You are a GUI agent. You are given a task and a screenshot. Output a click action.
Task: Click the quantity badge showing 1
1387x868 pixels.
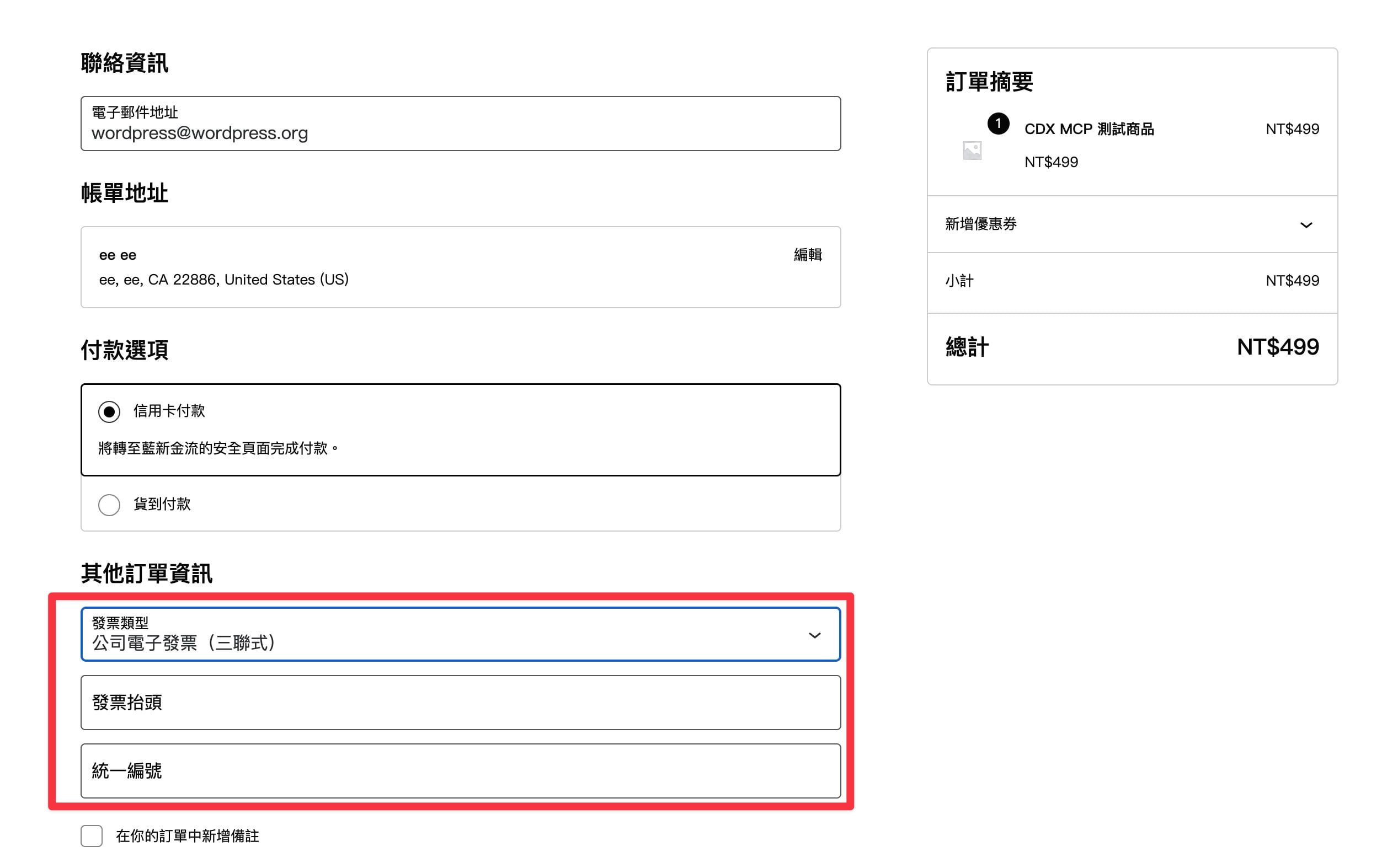pyautogui.click(x=998, y=124)
